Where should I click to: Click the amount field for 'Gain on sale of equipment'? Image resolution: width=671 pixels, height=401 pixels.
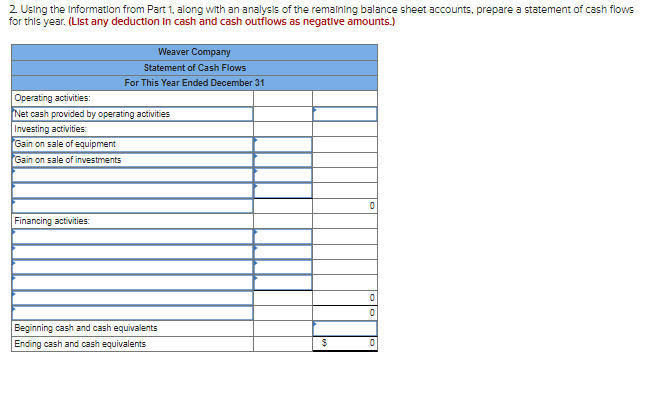[x=283, y=144]
